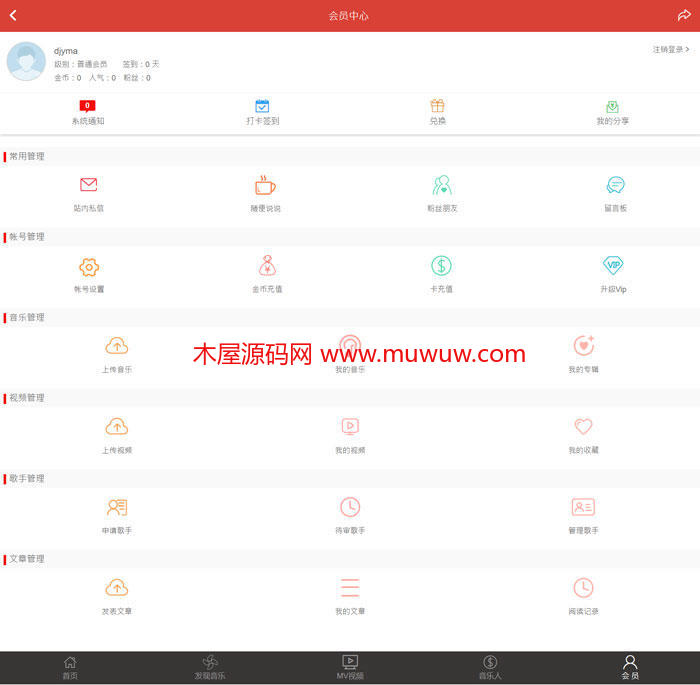
Task: Switch to the 首页 home tab
Action: [70, 667]
